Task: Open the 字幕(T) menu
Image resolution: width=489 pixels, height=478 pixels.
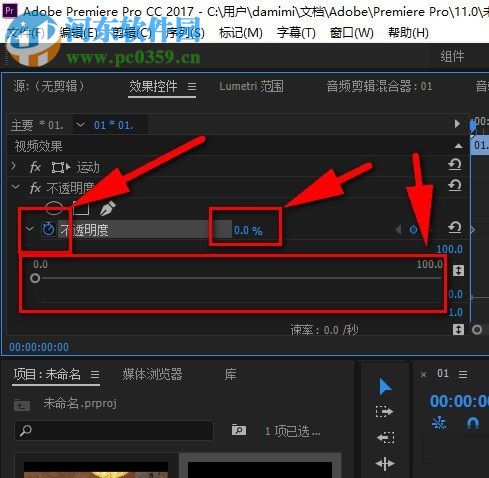Action: tap(296, 33)
